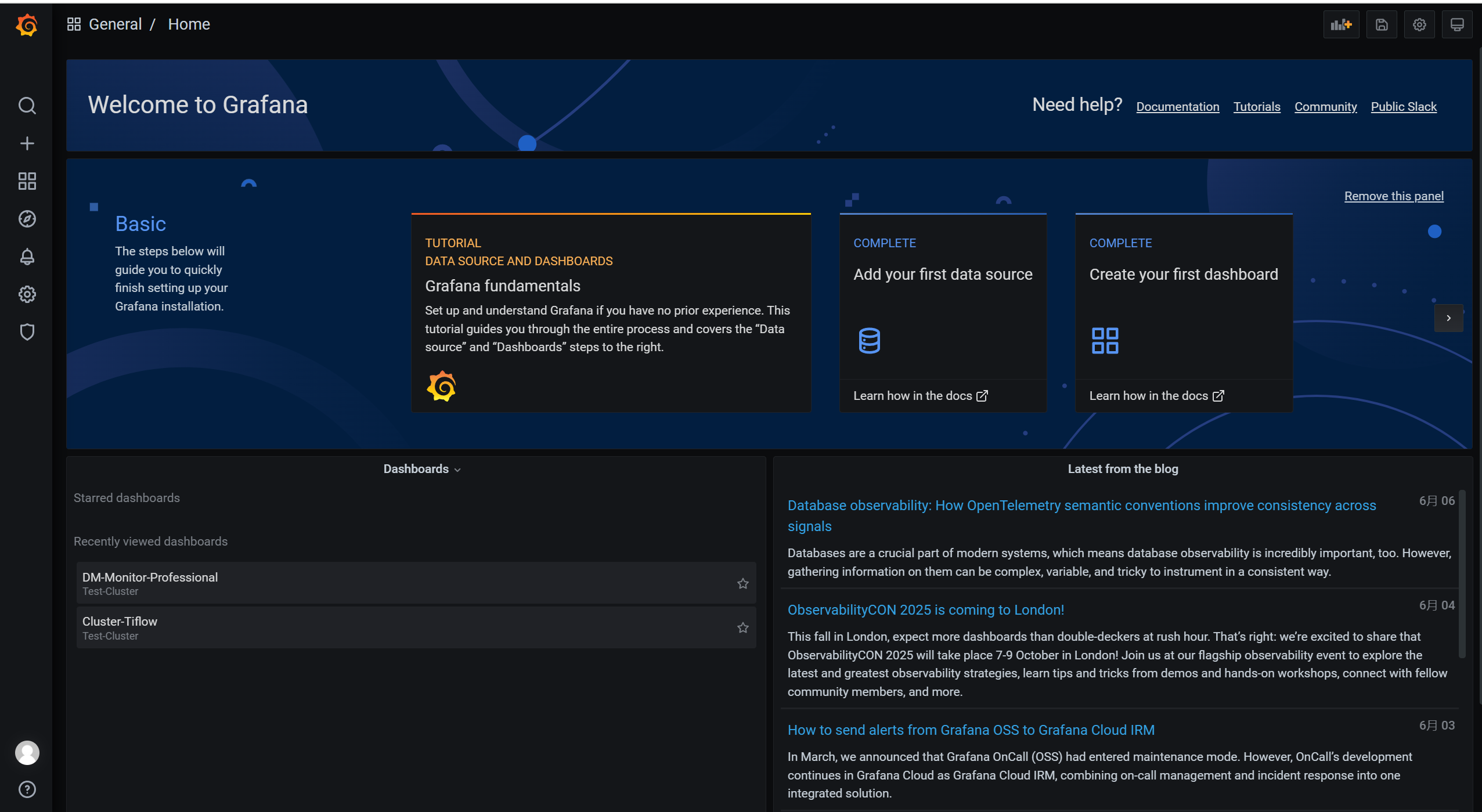Click the blog panel scrollbar
Image resolution: width=1482 pixels, height=812 pixels.
click(x=1462, y=574)
